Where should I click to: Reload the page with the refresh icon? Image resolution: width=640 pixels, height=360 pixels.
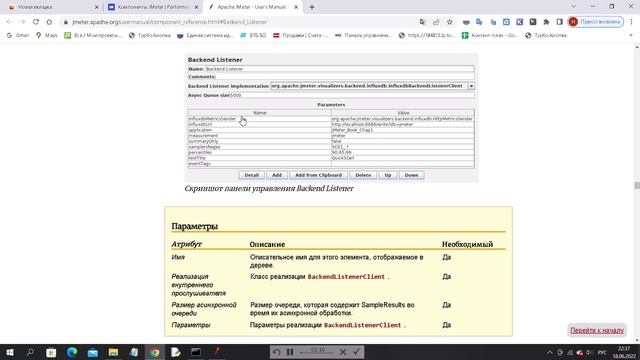pyautogui.click(x=36, y=22)
